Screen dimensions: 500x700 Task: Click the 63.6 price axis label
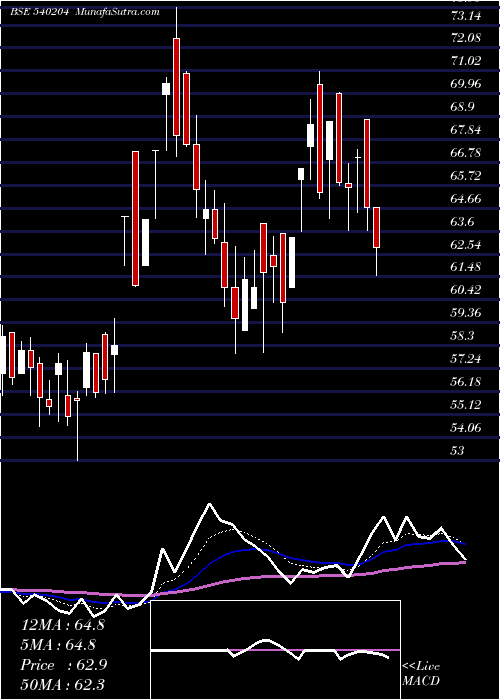[x=464, y=222]
